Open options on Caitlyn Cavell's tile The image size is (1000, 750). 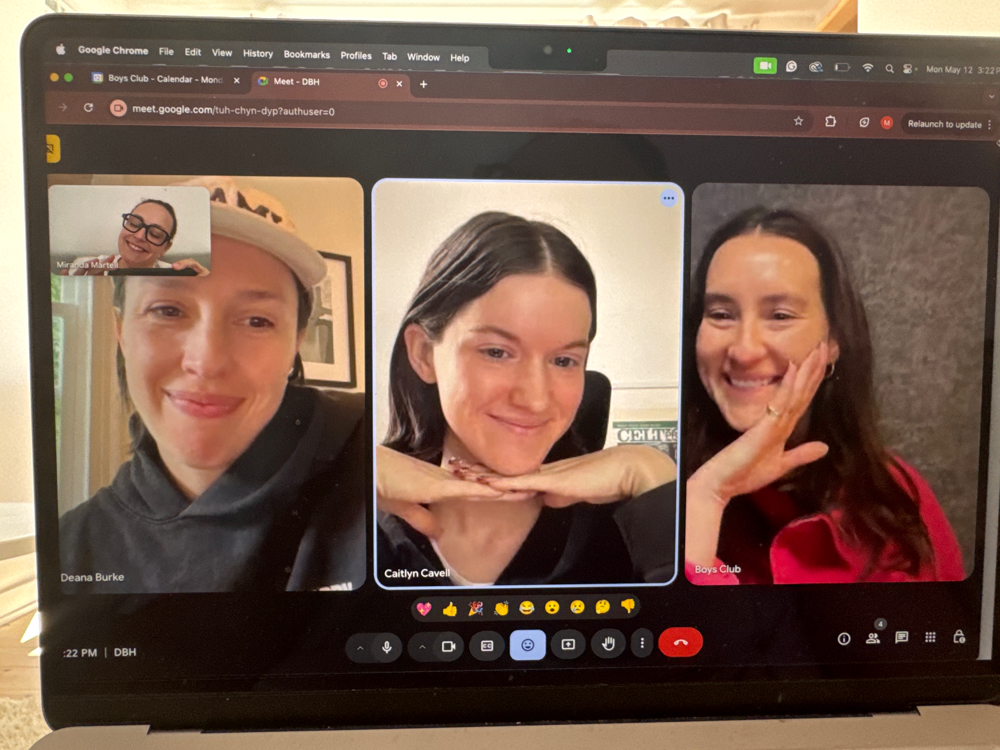coord(668,198)
